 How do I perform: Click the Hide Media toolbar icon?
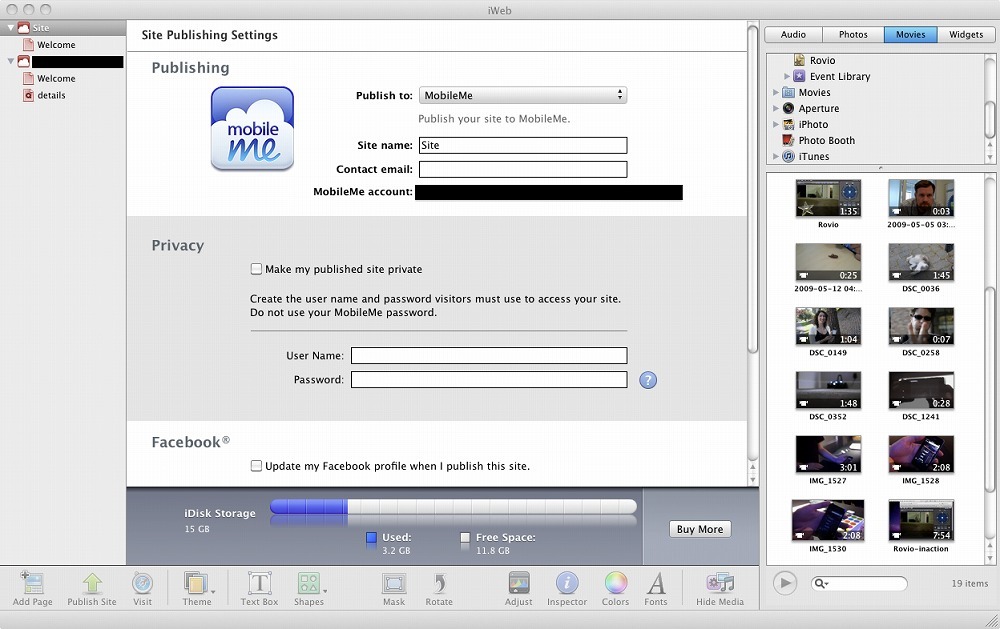[720, 582]
